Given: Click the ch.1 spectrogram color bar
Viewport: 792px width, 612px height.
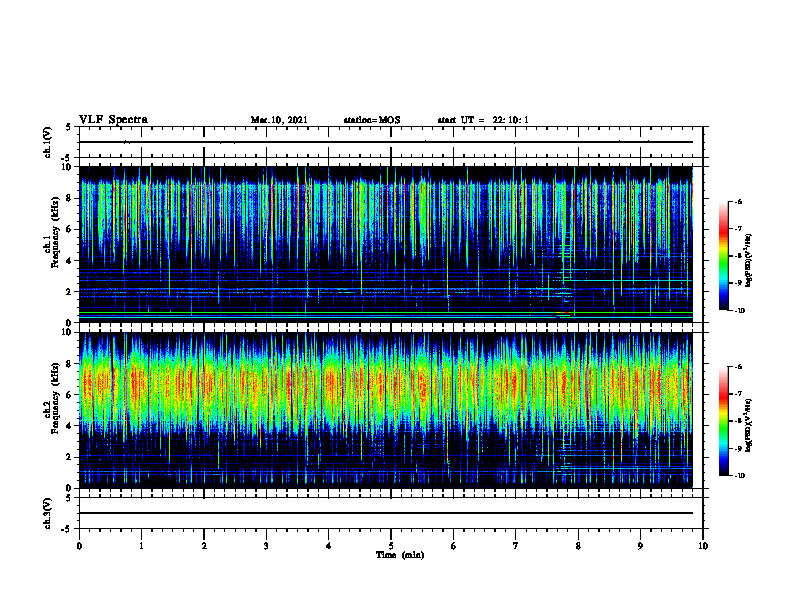Looking at the screenshot, I should click(x=723, y=256).
